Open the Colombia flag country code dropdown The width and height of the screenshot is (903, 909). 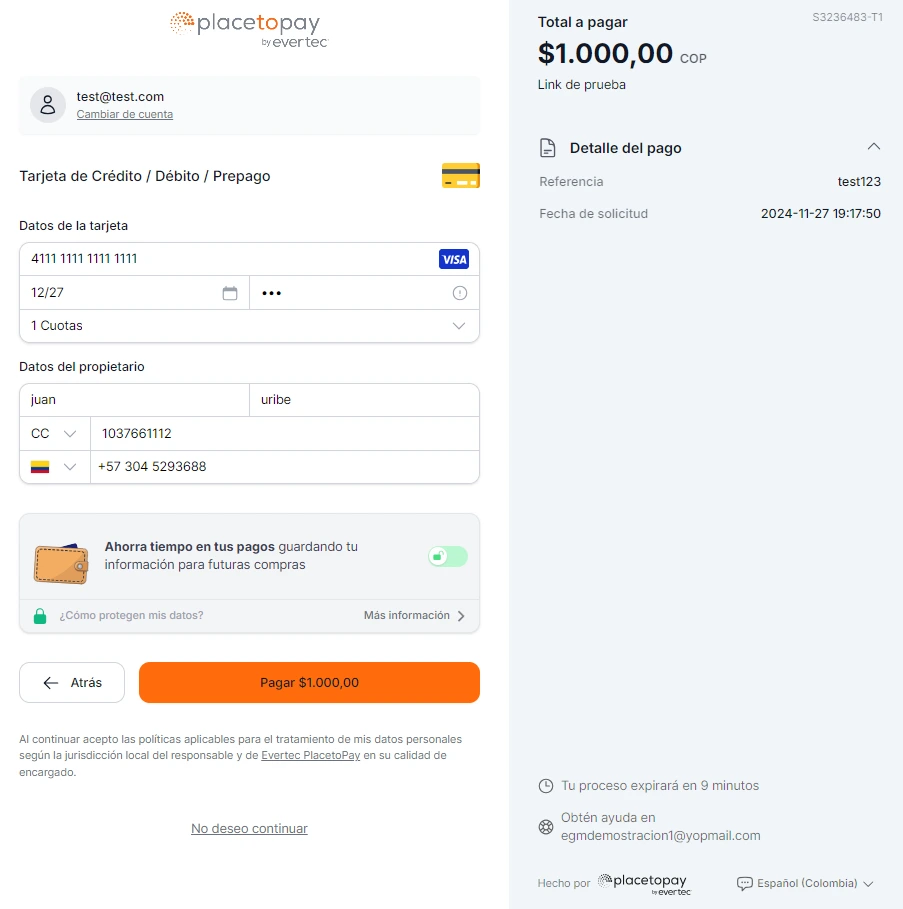[x=54, y=467]
